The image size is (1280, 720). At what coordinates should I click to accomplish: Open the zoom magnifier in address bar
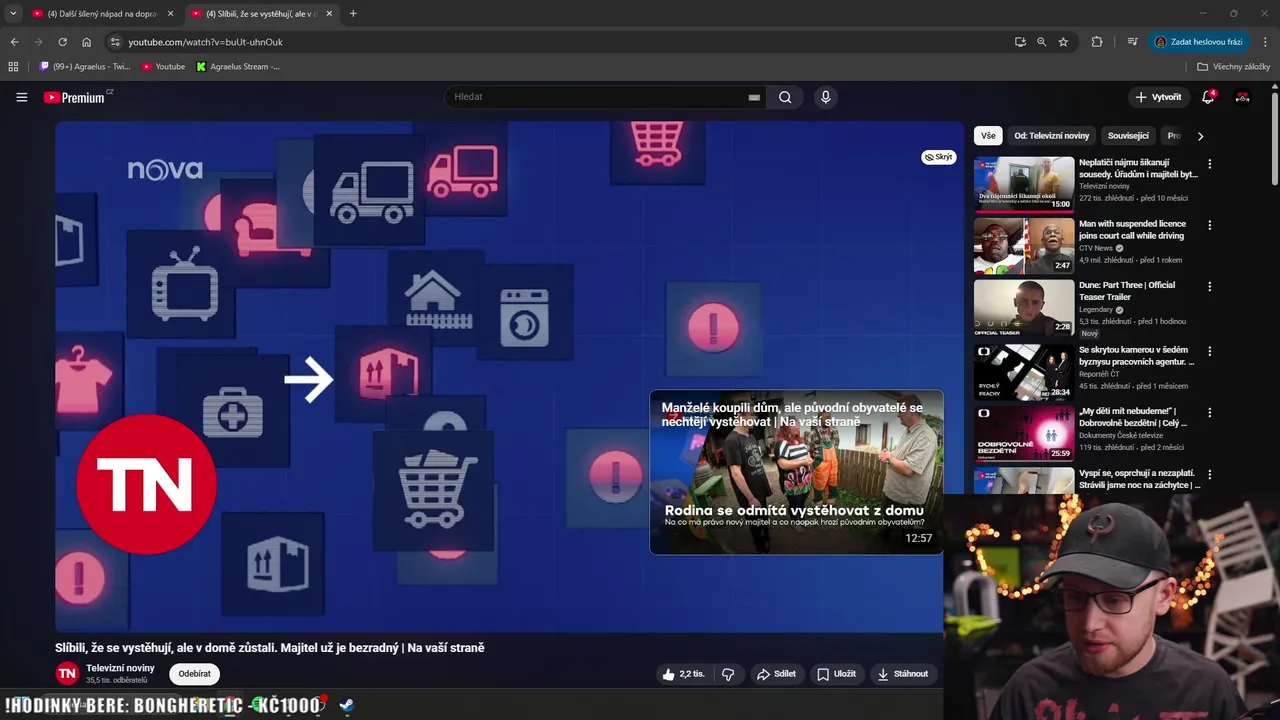coord(1041,42)
